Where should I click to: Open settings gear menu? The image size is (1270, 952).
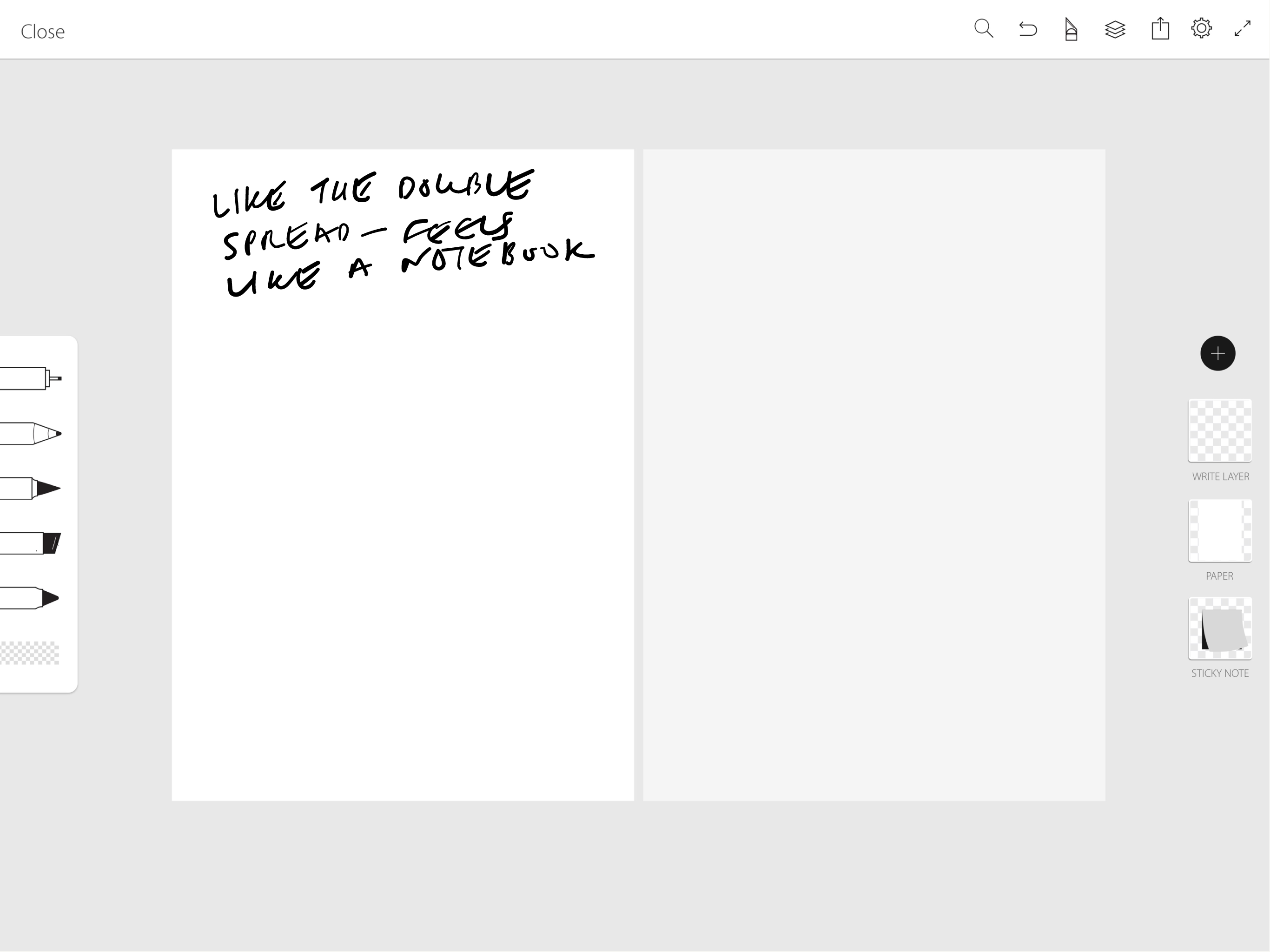pos(1201,29)
